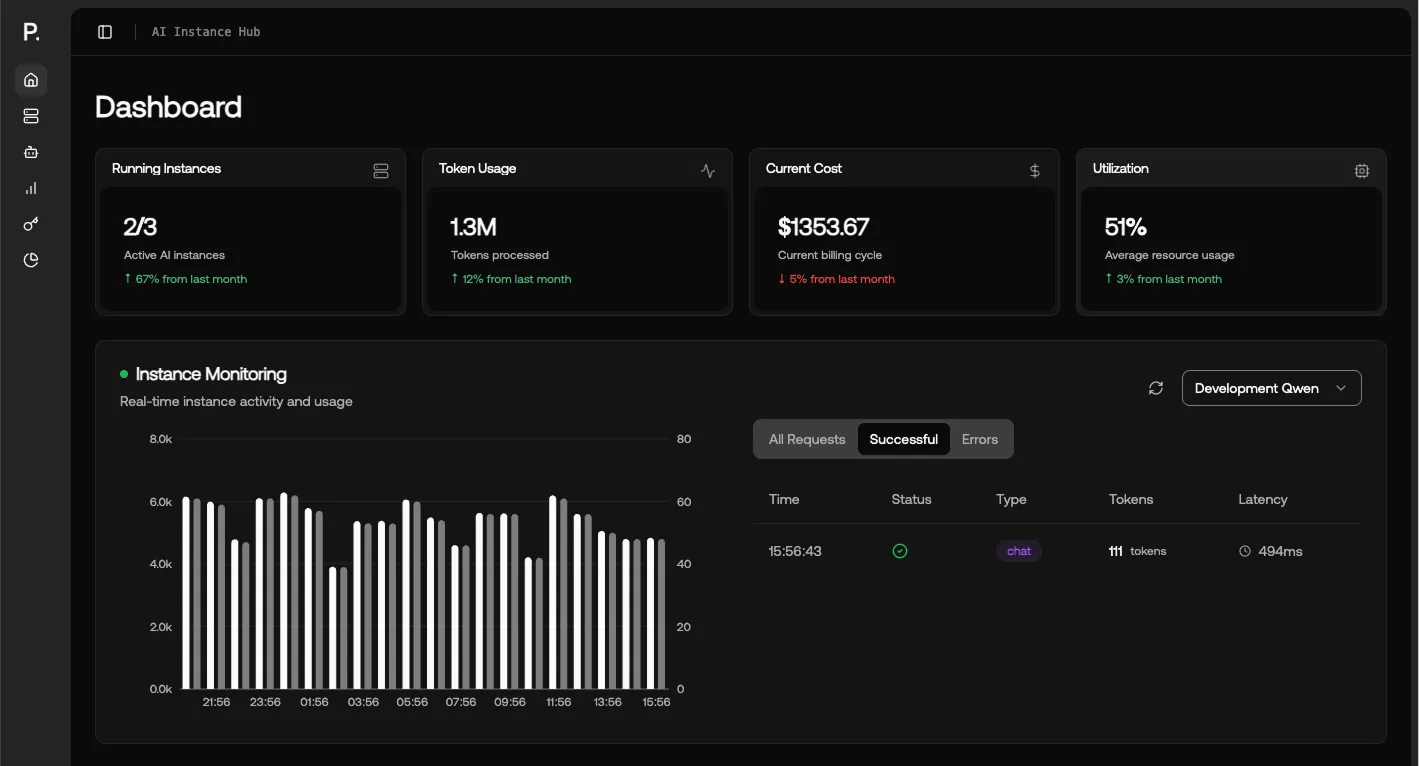1419x766 pixels.
Task: Expand the instance selector chevron
Action: coord(1341,388)
